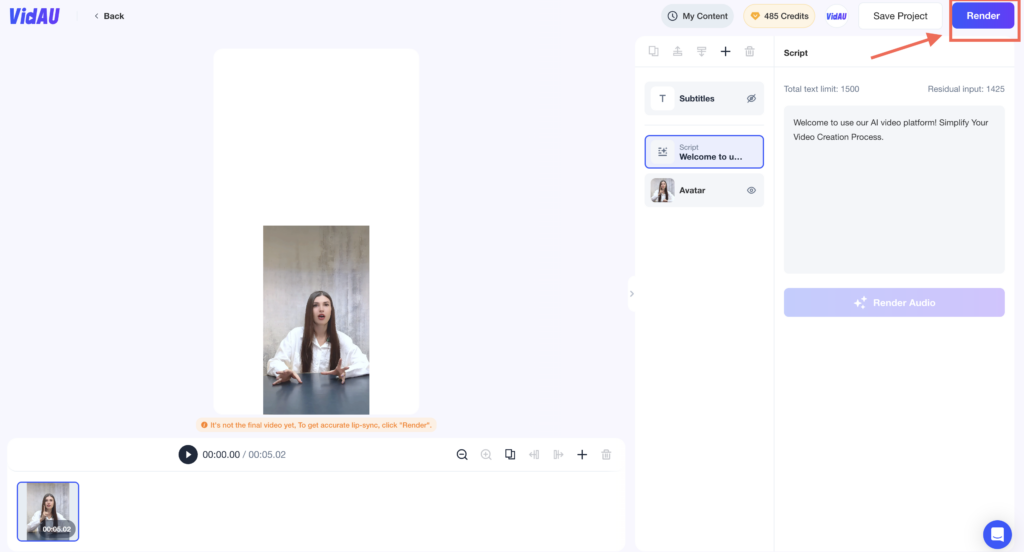1024x552 pixels.
Task: Open the chat support bubble
Action: [997, 534]
